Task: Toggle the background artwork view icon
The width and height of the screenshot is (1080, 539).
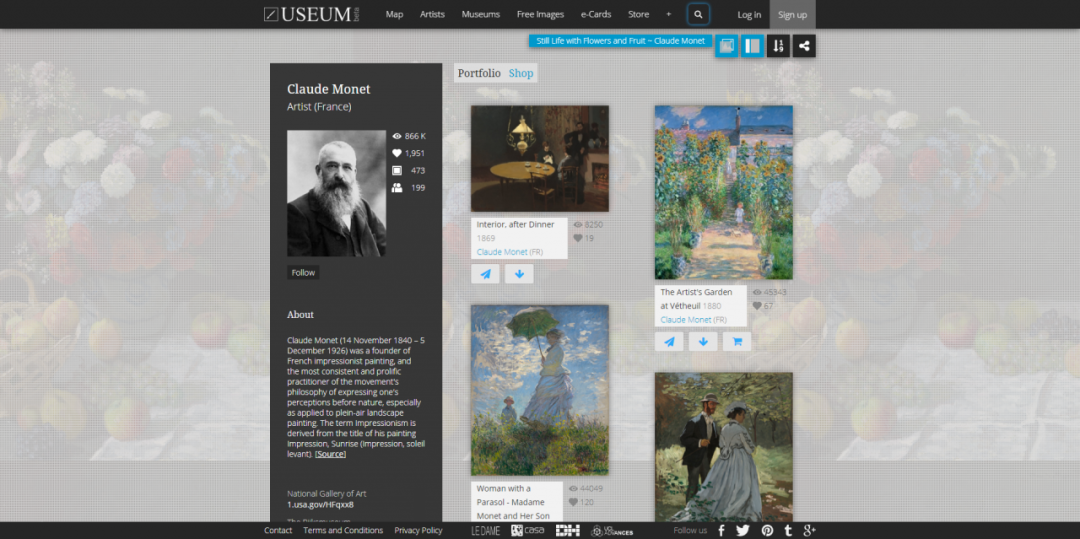Action: [x=727, y=46]
